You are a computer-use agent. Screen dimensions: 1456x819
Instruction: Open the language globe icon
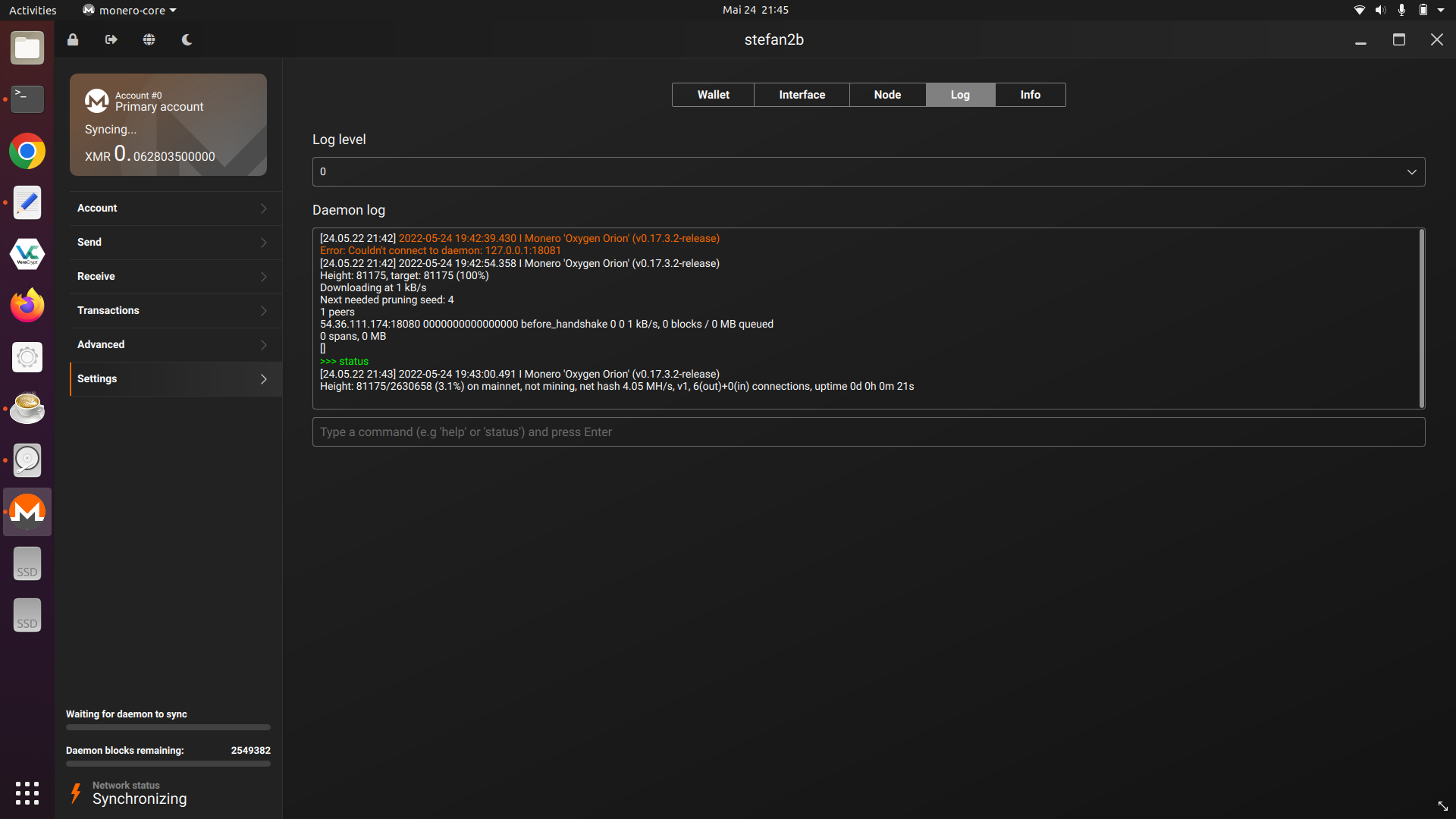click(x=149, y=39)
